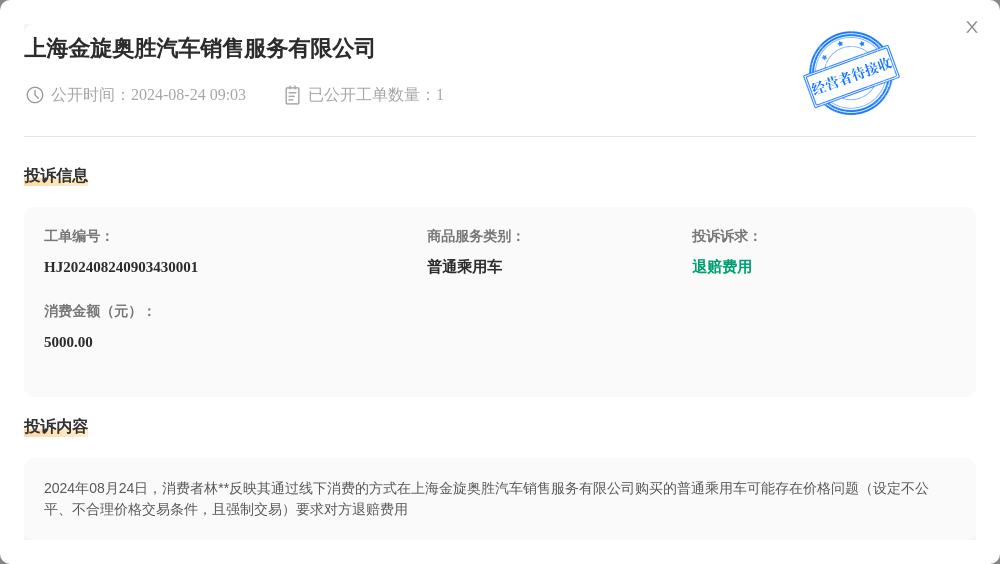
Task: Click the publish time 2024-08-24 09:03
Action: pos(188,95)
